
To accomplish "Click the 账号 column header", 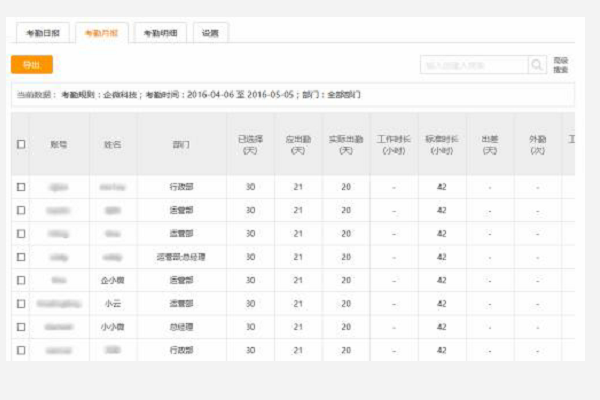I will [59, 144].
